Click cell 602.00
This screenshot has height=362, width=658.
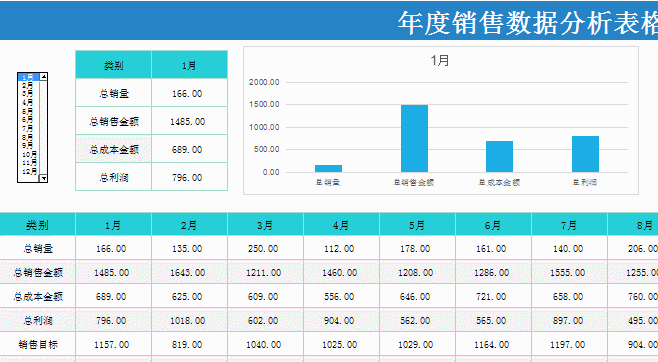(x=265, y=320)
